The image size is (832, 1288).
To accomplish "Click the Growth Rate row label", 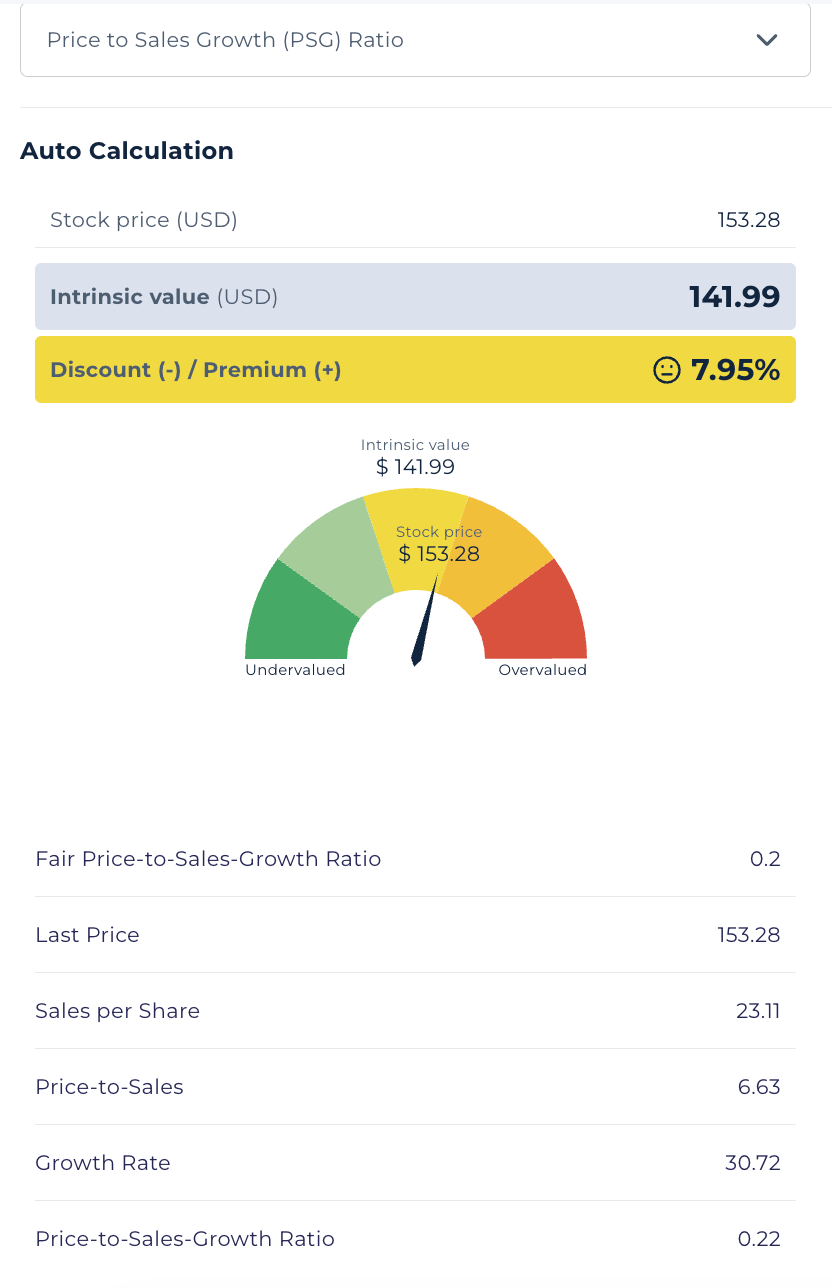I will [x=103, y=1163].
